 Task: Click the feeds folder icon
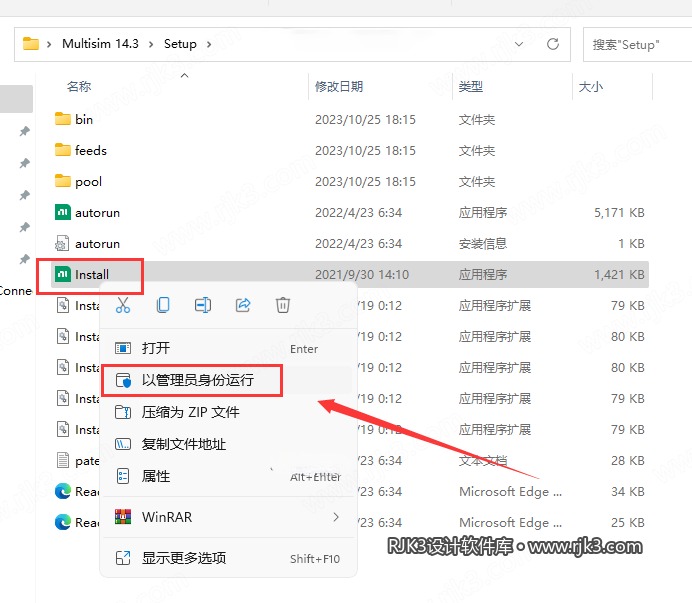coord(63,150)
